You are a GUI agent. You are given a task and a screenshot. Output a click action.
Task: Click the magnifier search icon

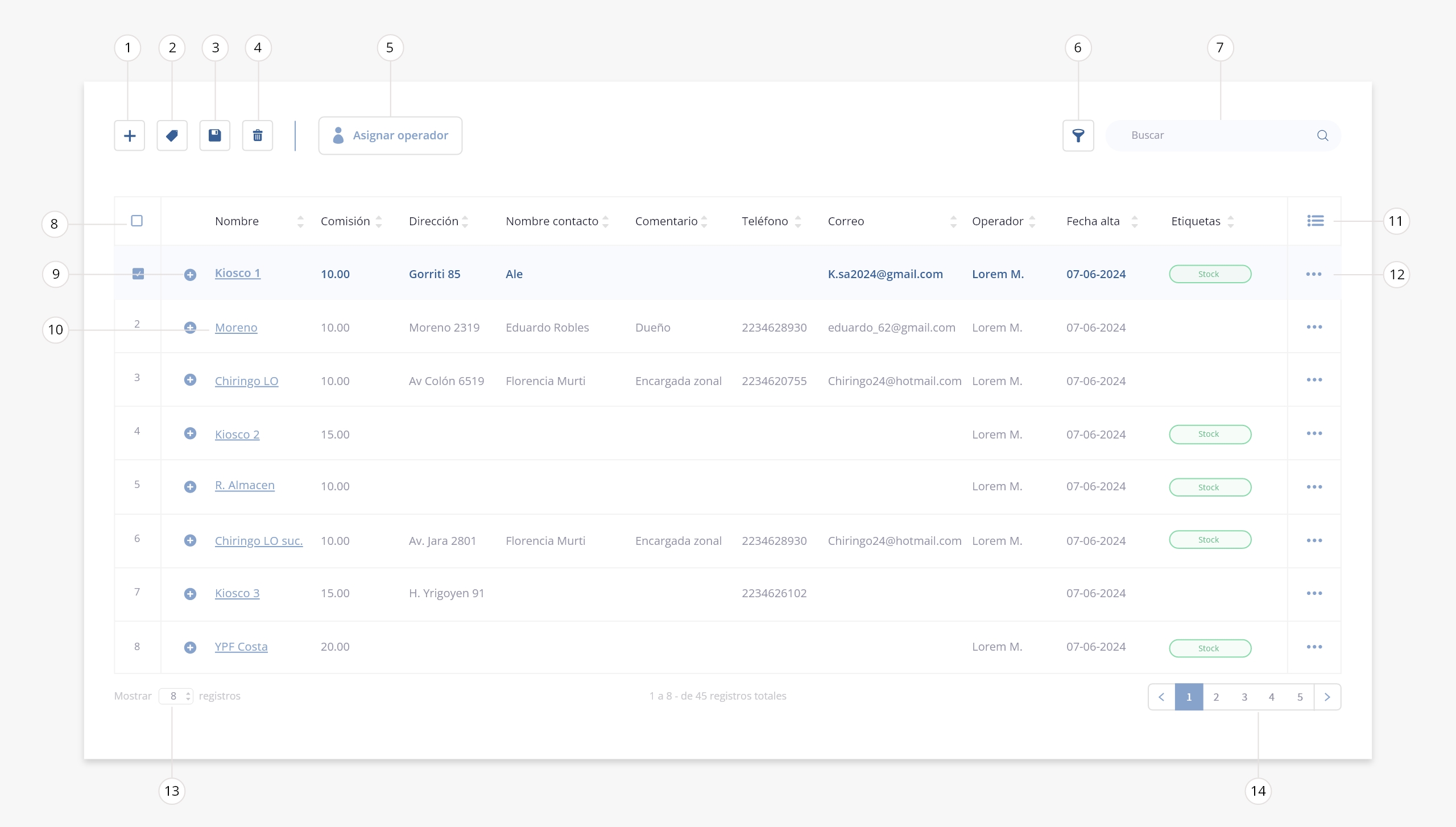(1322, 135)
